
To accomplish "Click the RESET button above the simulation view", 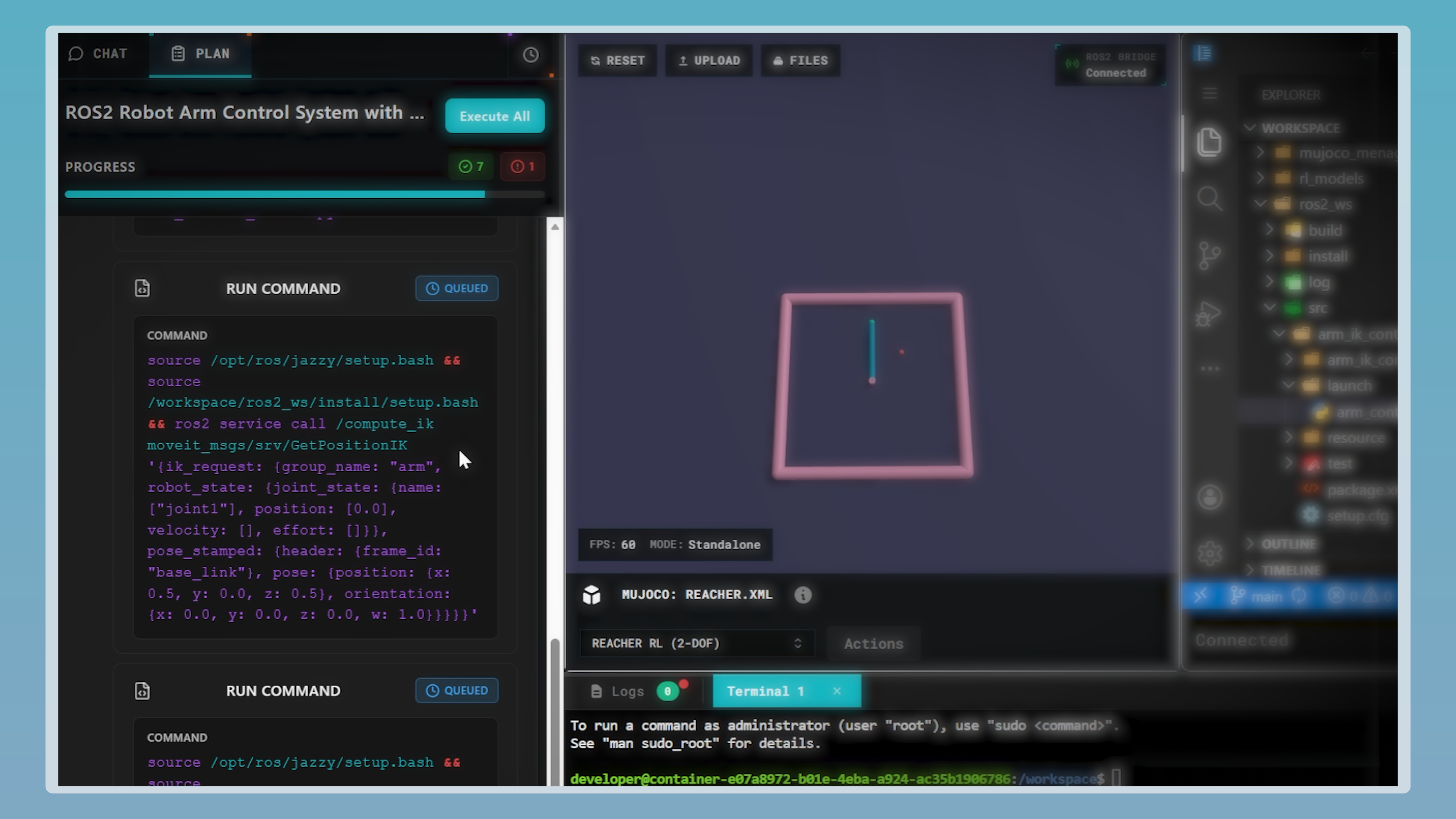I will click(x=617, y=61).
